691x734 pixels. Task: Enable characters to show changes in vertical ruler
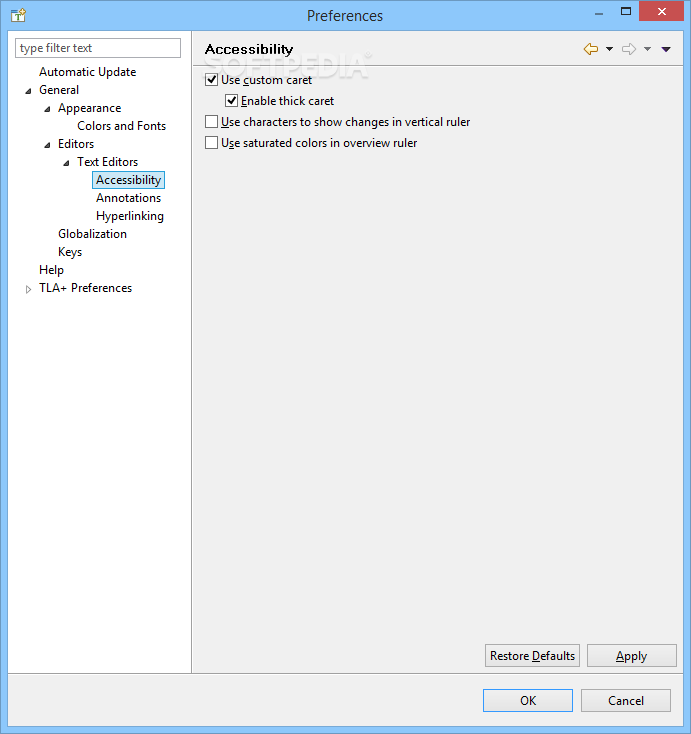(x=212, y=122)
